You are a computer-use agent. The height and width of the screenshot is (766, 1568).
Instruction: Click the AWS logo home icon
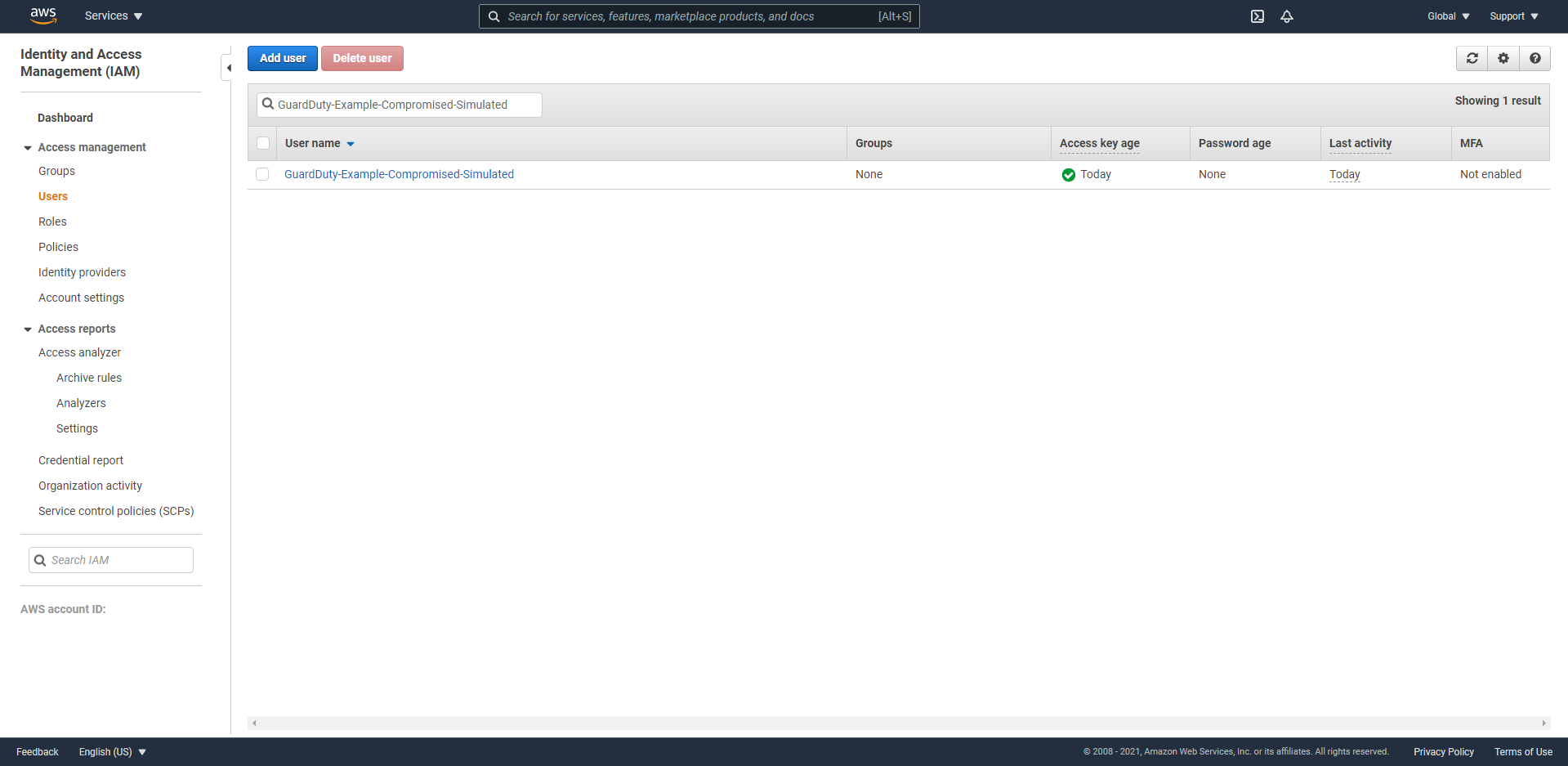click(43, 16)
